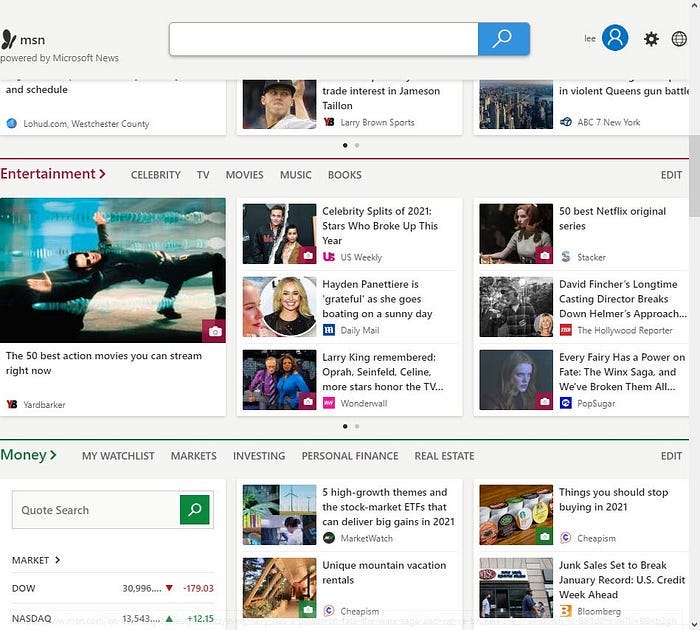The height and width of the screenshot is (630, 700).
Task: Open the INVESTING tab in Money
Action: (259, 456)
